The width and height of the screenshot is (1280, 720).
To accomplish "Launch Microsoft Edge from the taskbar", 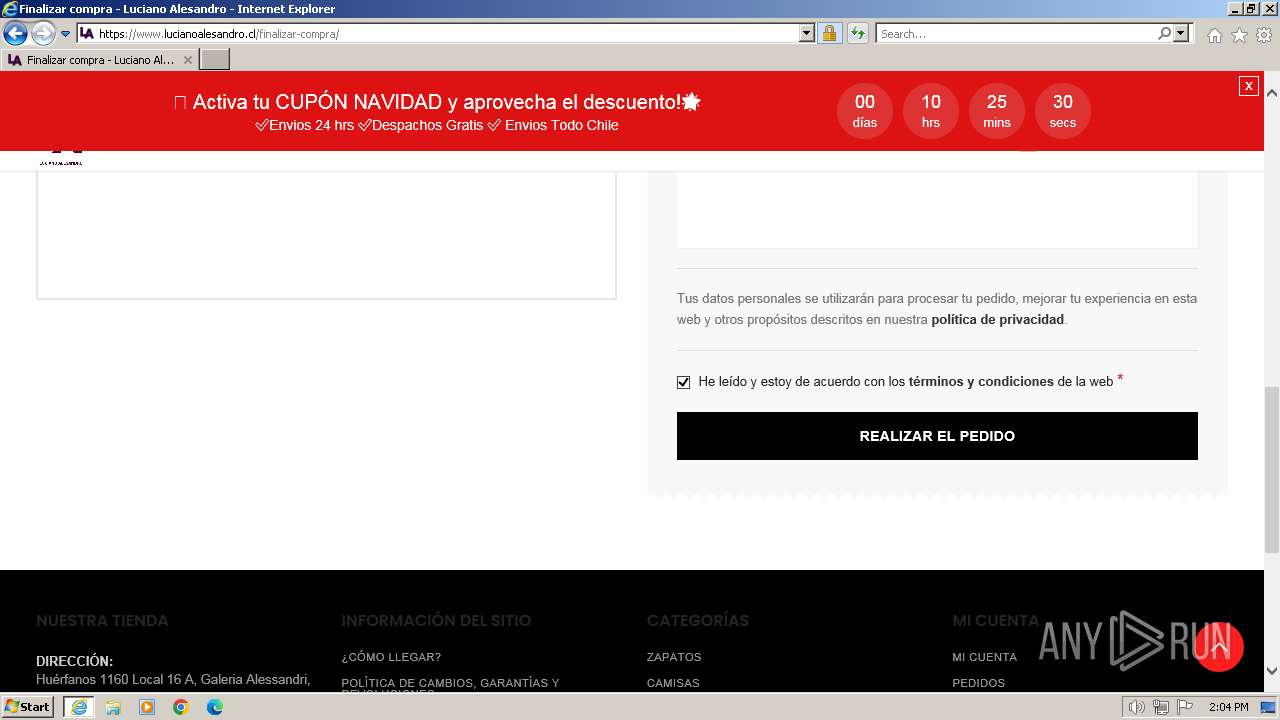I will pyautogui.click(x=215, y=707).
